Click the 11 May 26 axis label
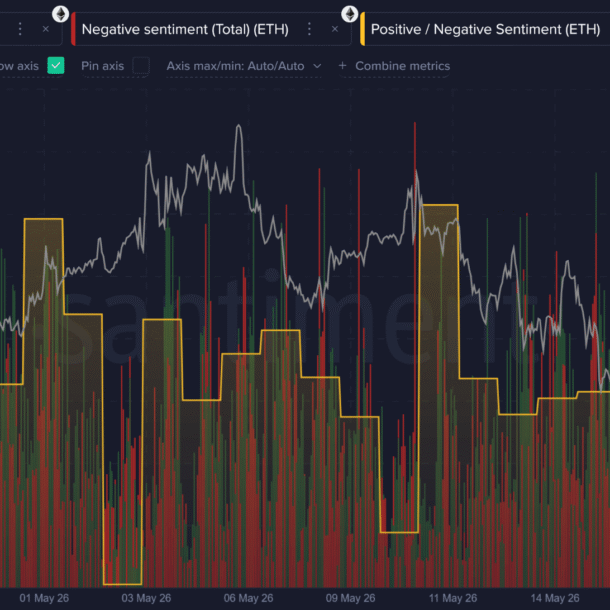Viewport: 610px width, 610px height. tap(452, 598)
